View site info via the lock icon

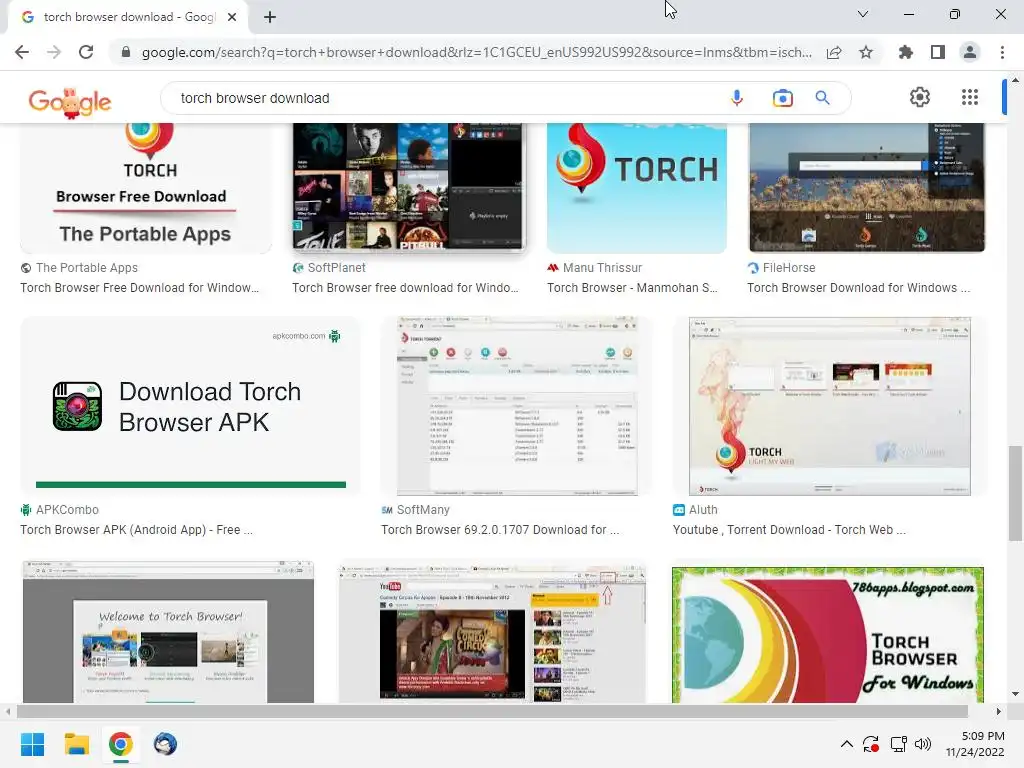pyautogui.click(x=125, y=52)
